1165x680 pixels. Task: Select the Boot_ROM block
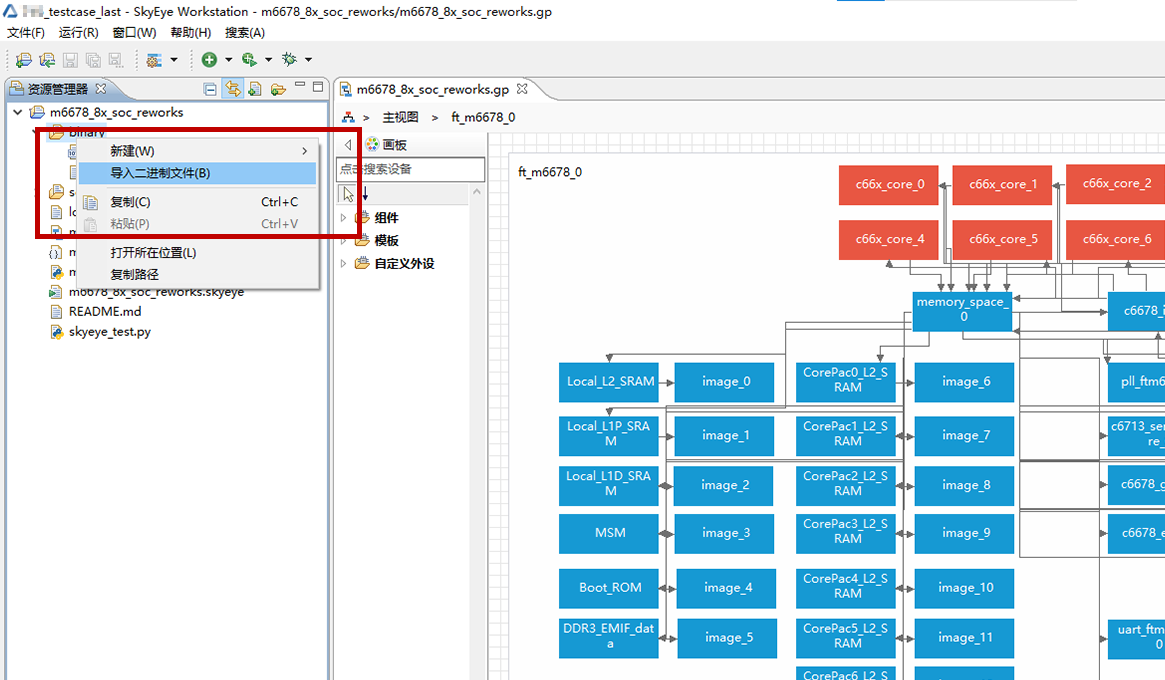click(609, 589)
